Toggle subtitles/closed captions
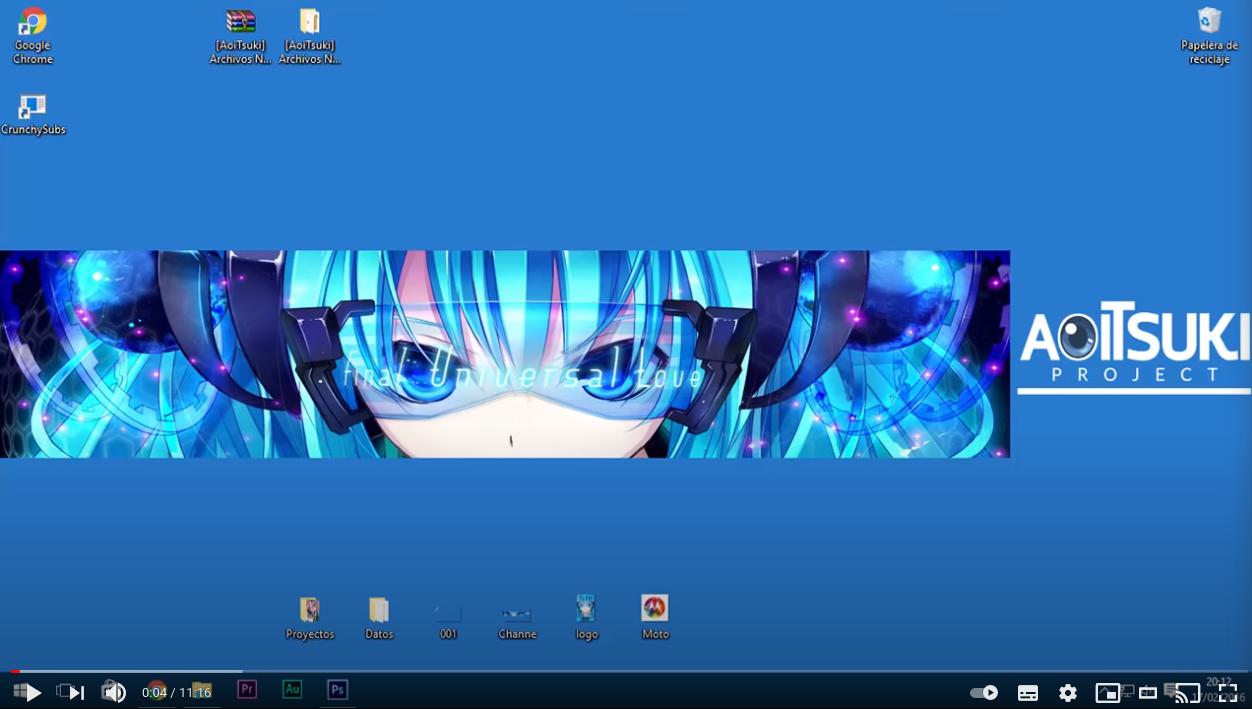 coord(1028,693)
